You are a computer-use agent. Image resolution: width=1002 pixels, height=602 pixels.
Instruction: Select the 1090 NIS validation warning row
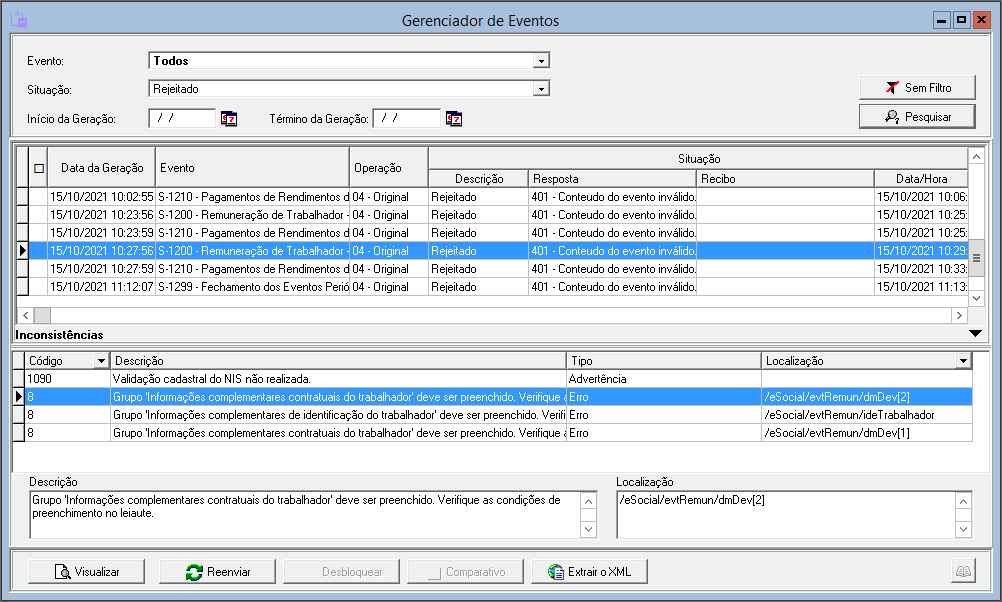(x=300, y=379)
